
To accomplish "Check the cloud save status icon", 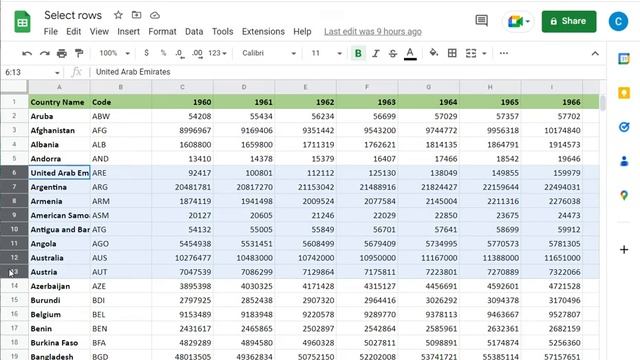I will coord(155,16).
